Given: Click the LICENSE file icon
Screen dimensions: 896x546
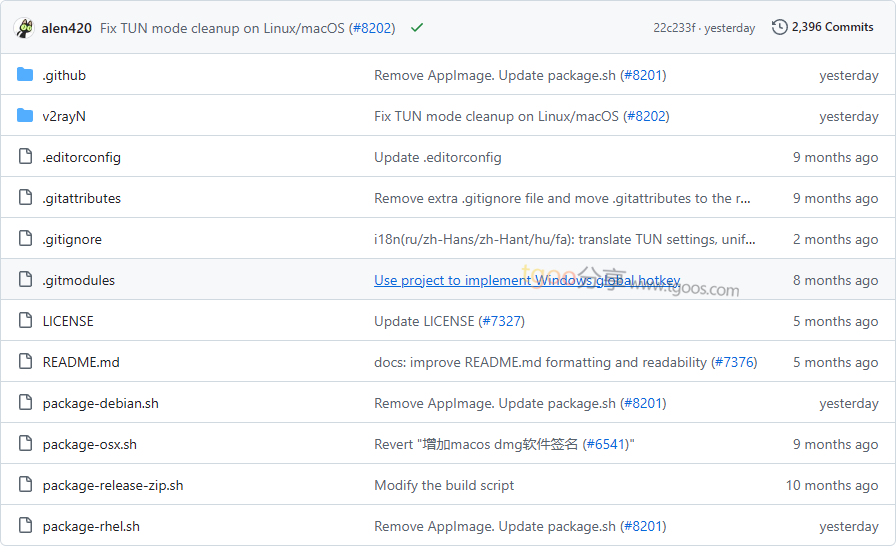Looking at the screenshot, I should [x=25, y=321].
